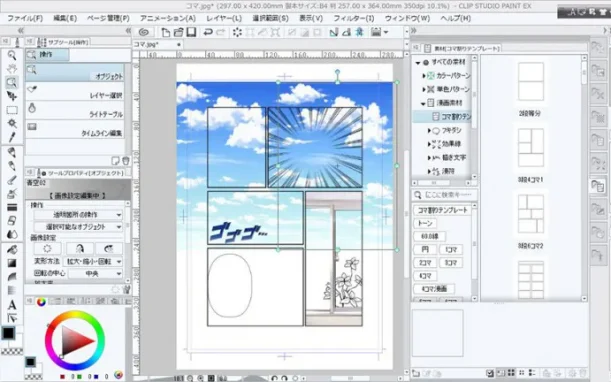Image resolution: width=611 pixels, height=382 pixels.
Task: Toggle the 2コマ tag filter
Action: click(425, 263)
